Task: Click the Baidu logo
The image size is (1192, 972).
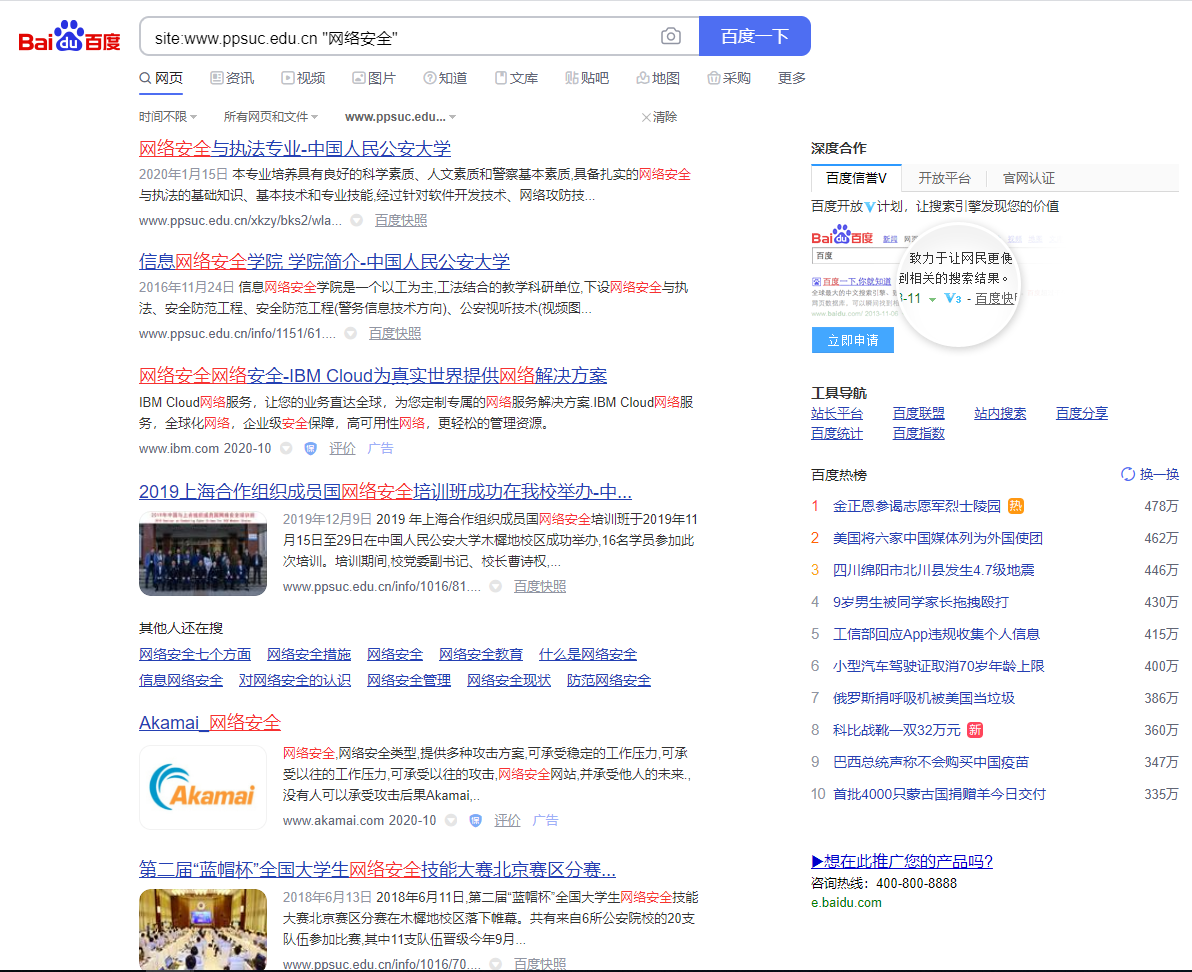Action: pyautogui.click(x=69, y=36)
